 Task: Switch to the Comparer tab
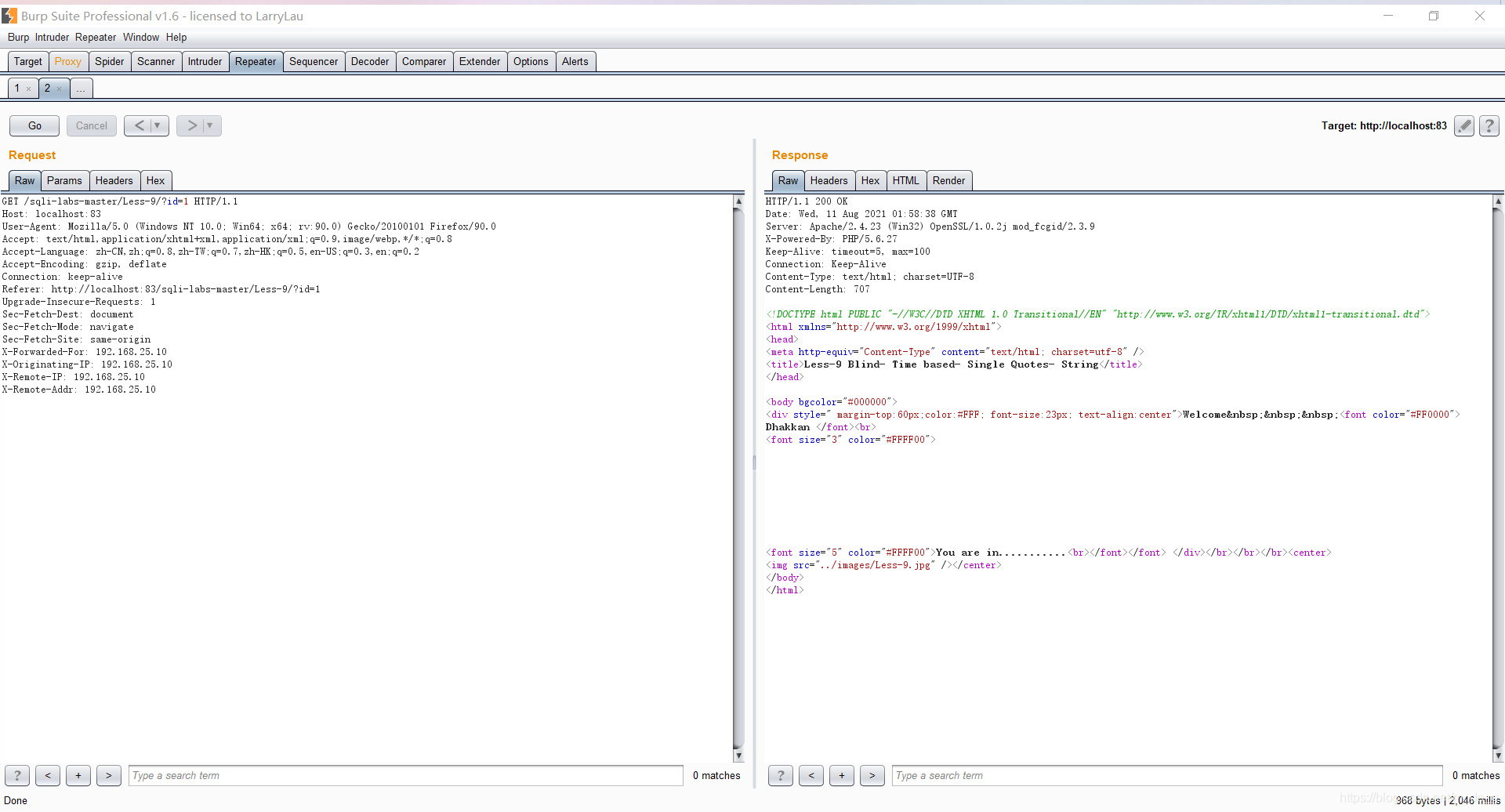pyautogui.click(x=424, y=62)
